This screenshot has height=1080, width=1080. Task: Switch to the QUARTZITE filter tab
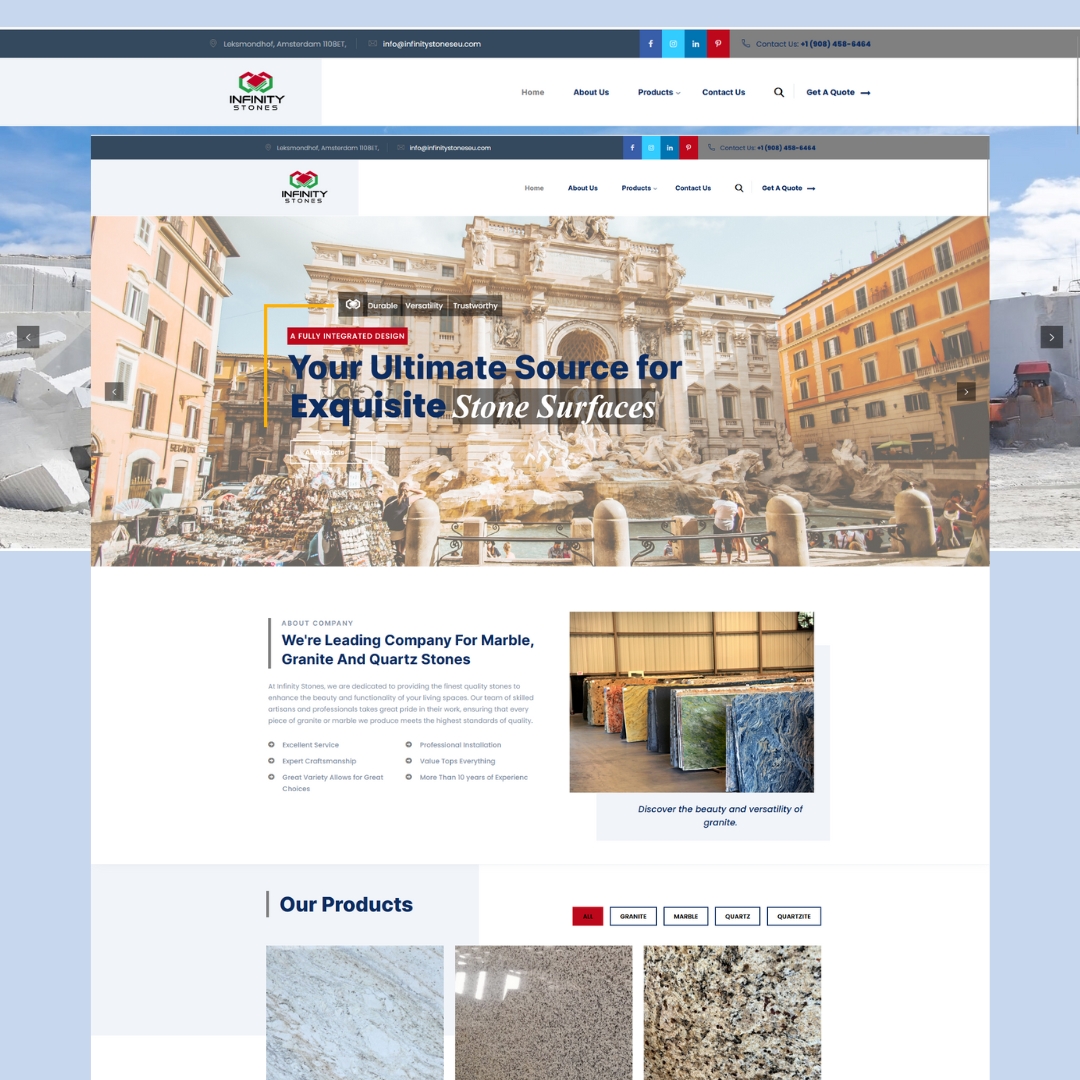793,915
